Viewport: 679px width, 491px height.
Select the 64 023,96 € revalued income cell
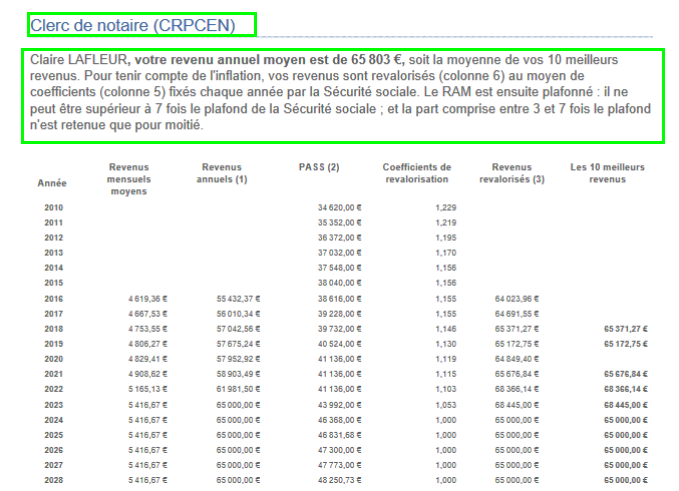click(517, 298)
